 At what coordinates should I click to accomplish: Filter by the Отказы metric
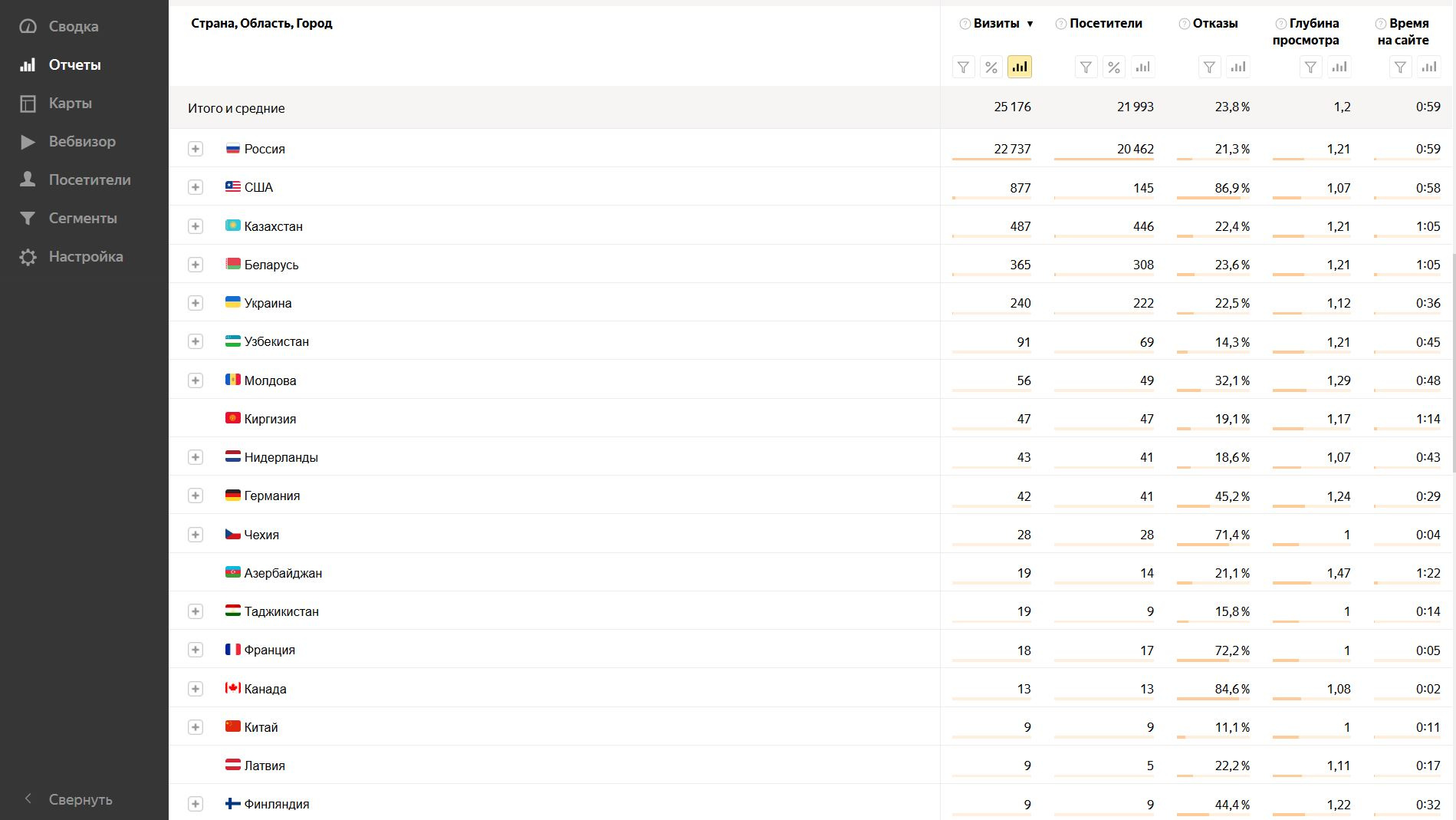tap(1209, 68)
